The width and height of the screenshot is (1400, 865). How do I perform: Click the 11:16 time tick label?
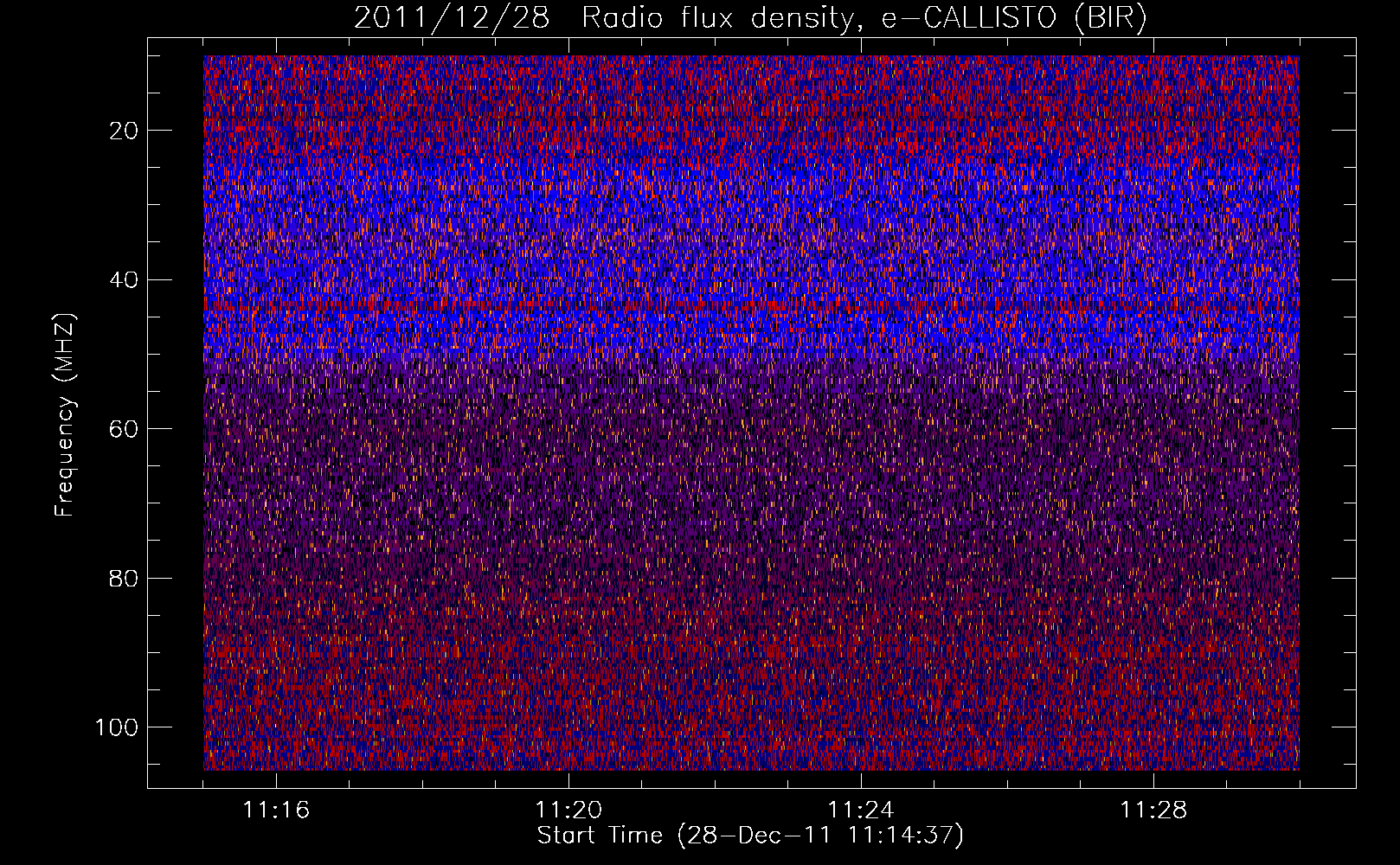(276, 811)
